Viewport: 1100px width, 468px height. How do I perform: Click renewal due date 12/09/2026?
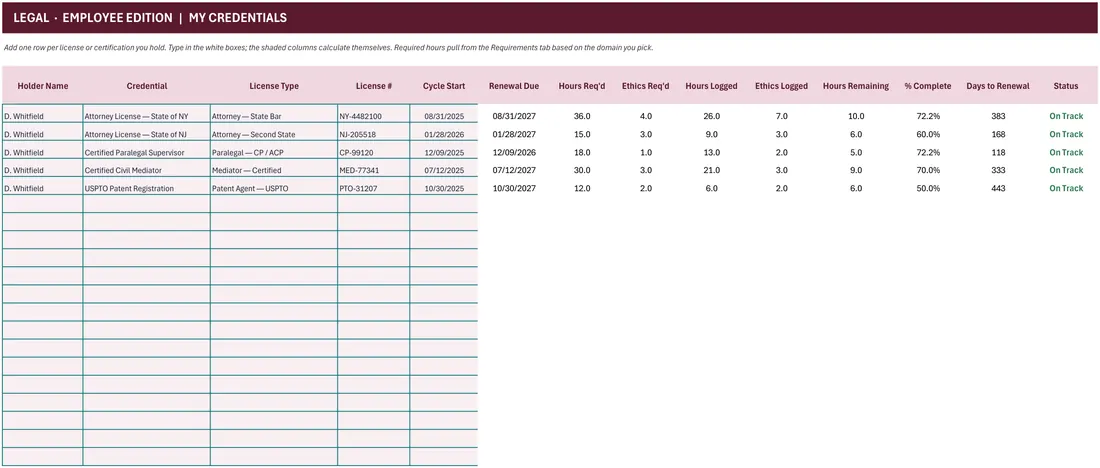coord(514,152)
